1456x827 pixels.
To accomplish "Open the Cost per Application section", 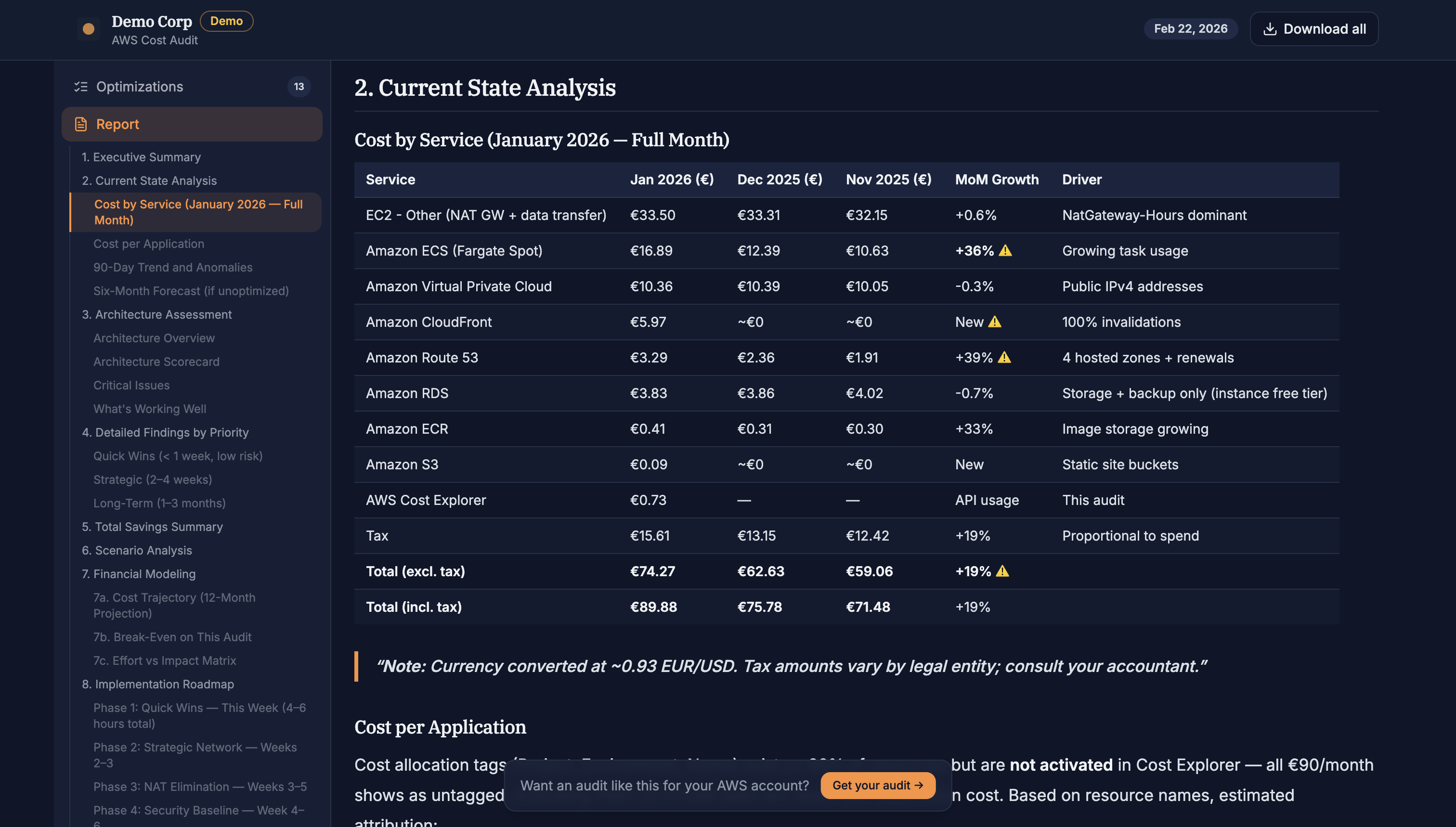I will coord(148,243).
